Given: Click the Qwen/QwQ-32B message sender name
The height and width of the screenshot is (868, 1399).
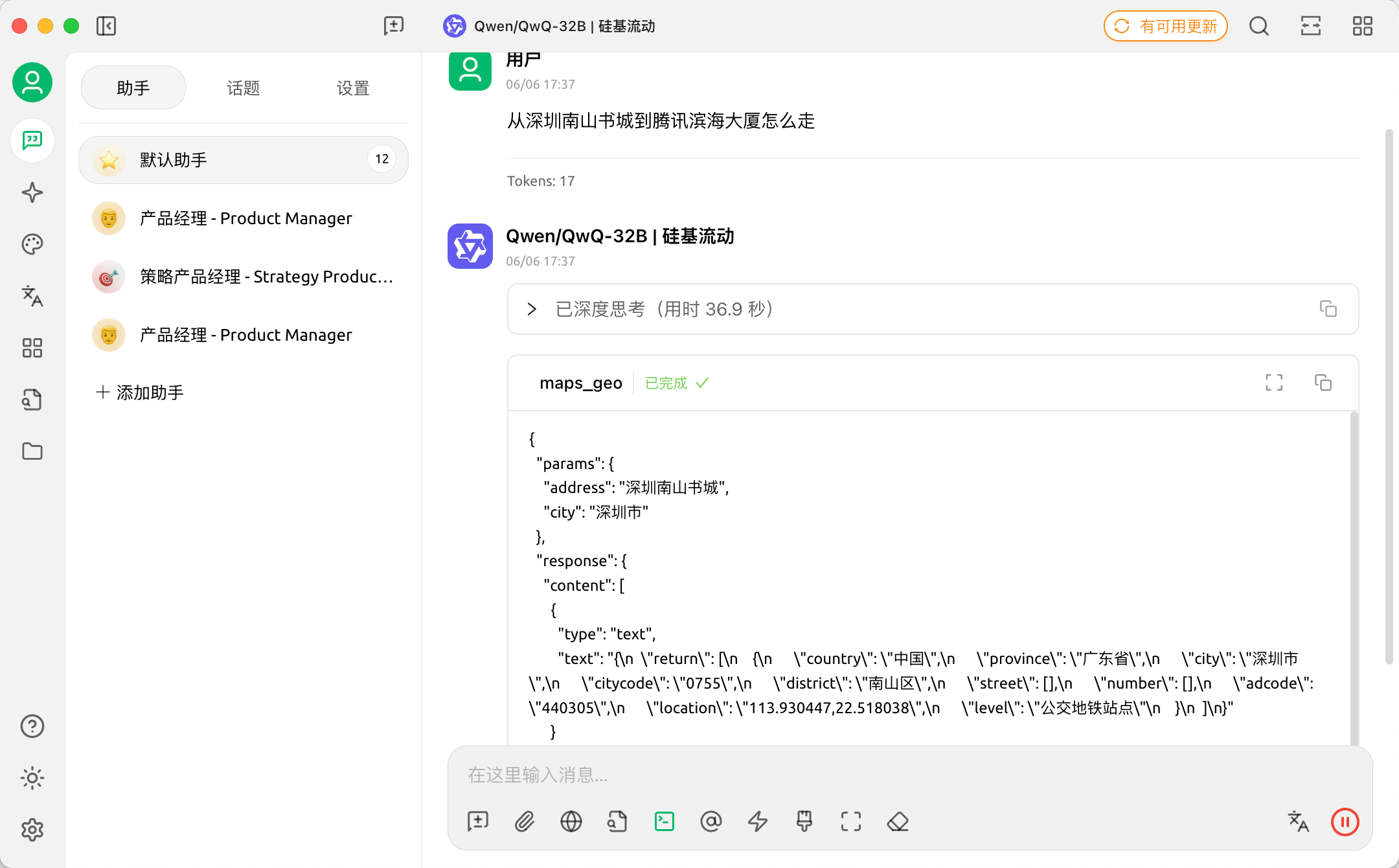Looking at the screenshot, I should click(x=620, y=236).
